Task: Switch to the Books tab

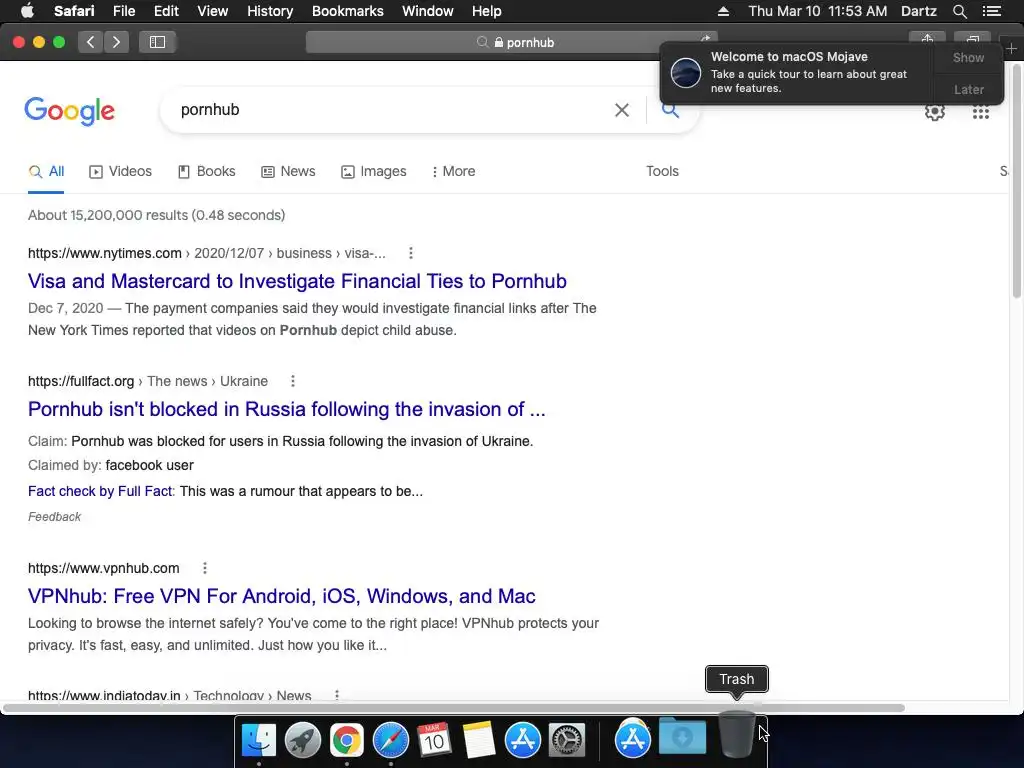Action: [206, 171]
